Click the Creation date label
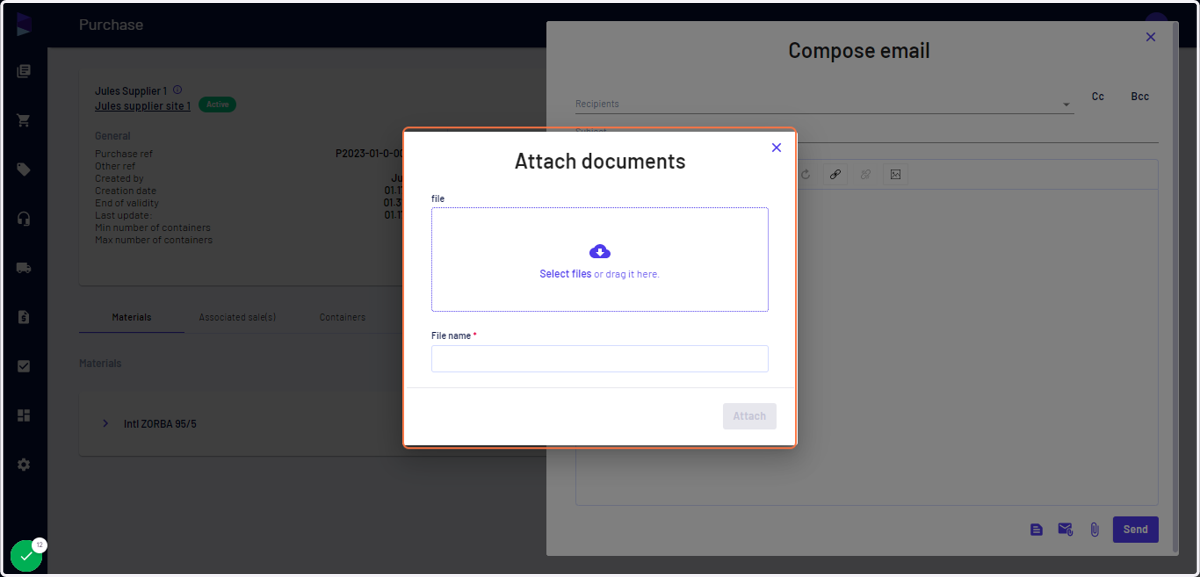 (126, 191)
